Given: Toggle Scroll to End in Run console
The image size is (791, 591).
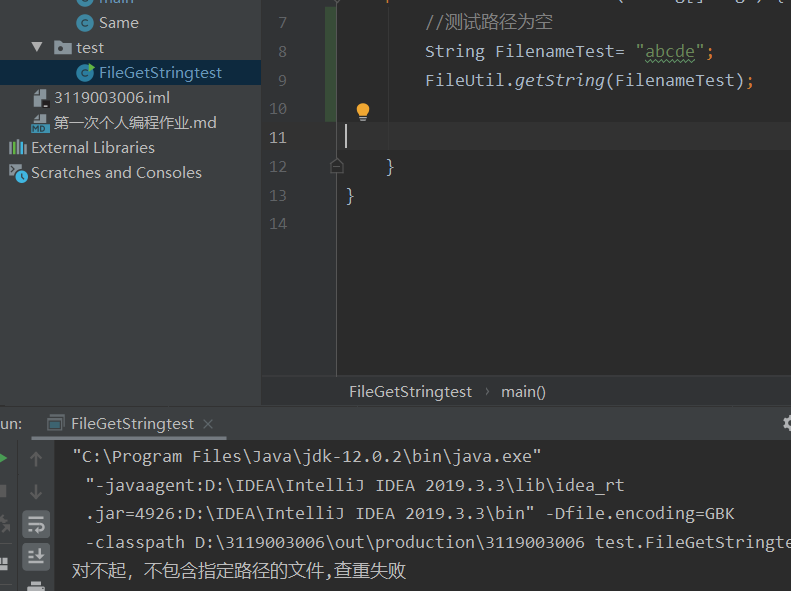Looking at the screenshot, I should pyautogui.click(x=36, y=555).
